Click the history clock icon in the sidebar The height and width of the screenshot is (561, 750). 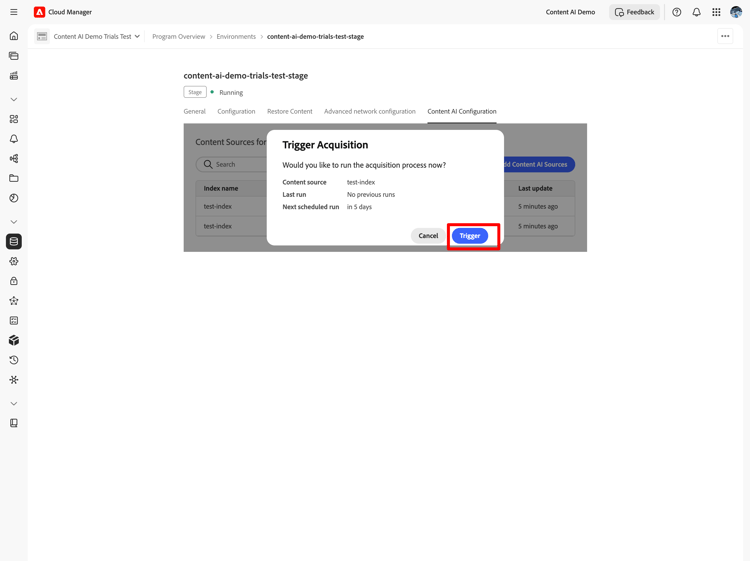(14, 360)
